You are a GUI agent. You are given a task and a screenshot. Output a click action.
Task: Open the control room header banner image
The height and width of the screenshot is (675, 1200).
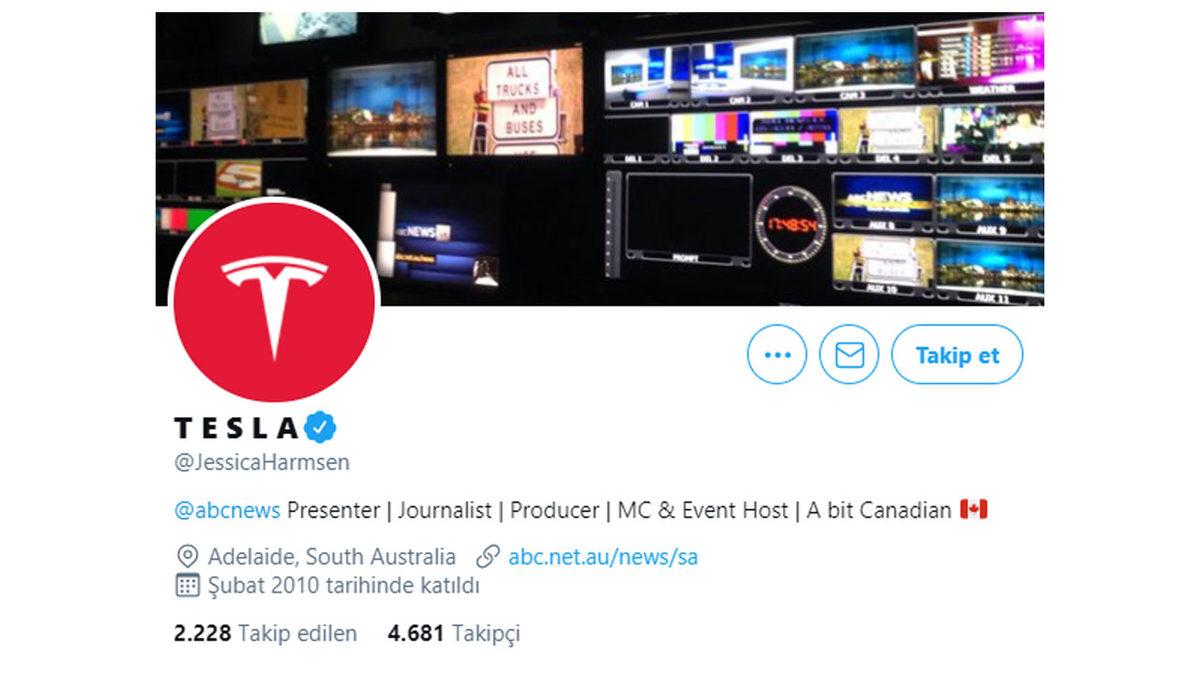(x=600, y=158)
